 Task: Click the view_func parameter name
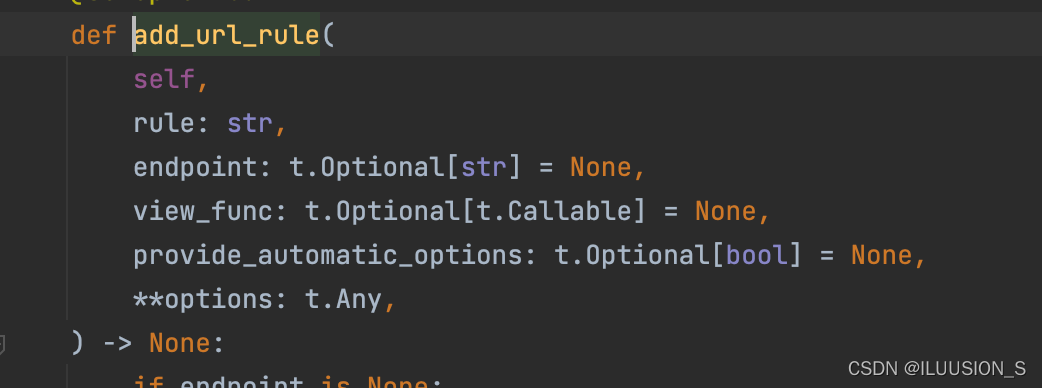[x=203, y=211]
